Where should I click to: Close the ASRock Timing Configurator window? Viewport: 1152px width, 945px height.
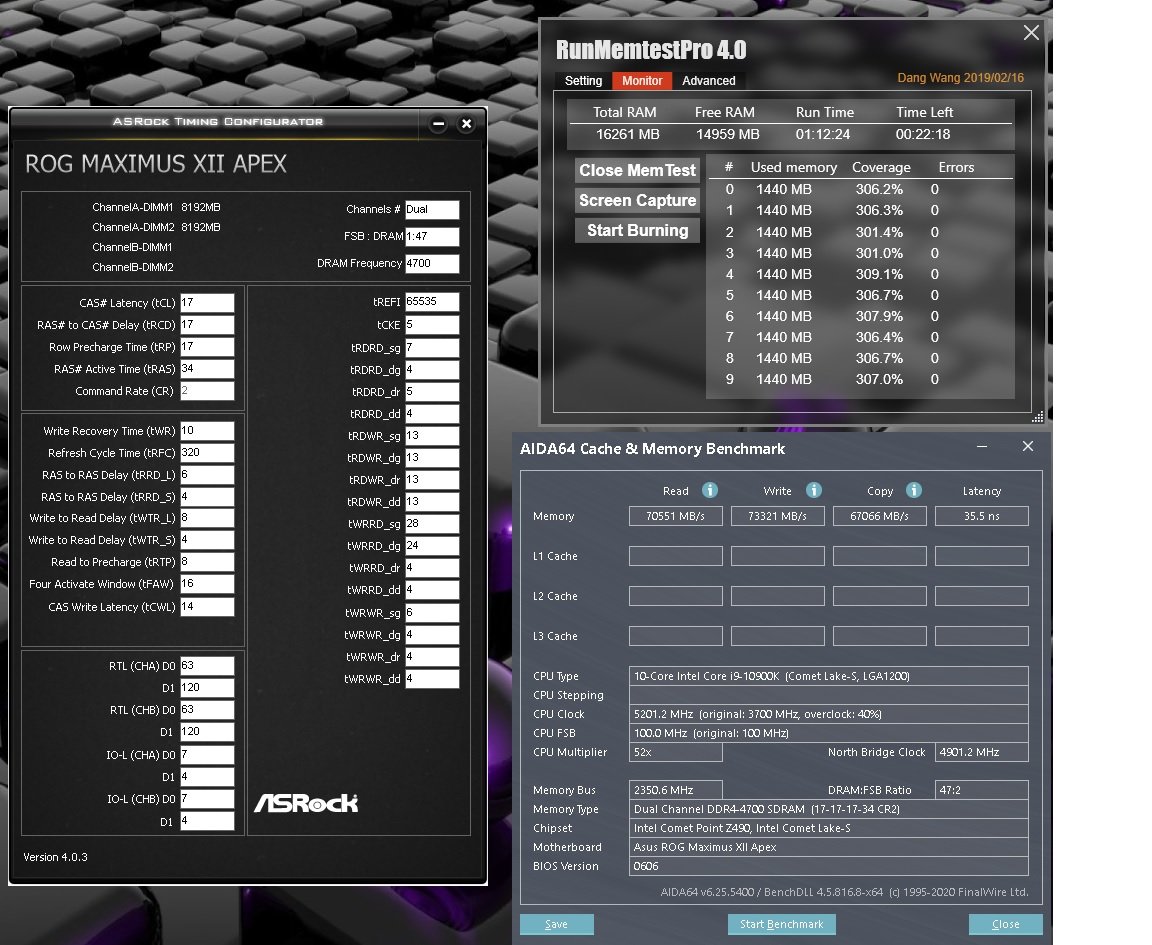click(466, 123)
